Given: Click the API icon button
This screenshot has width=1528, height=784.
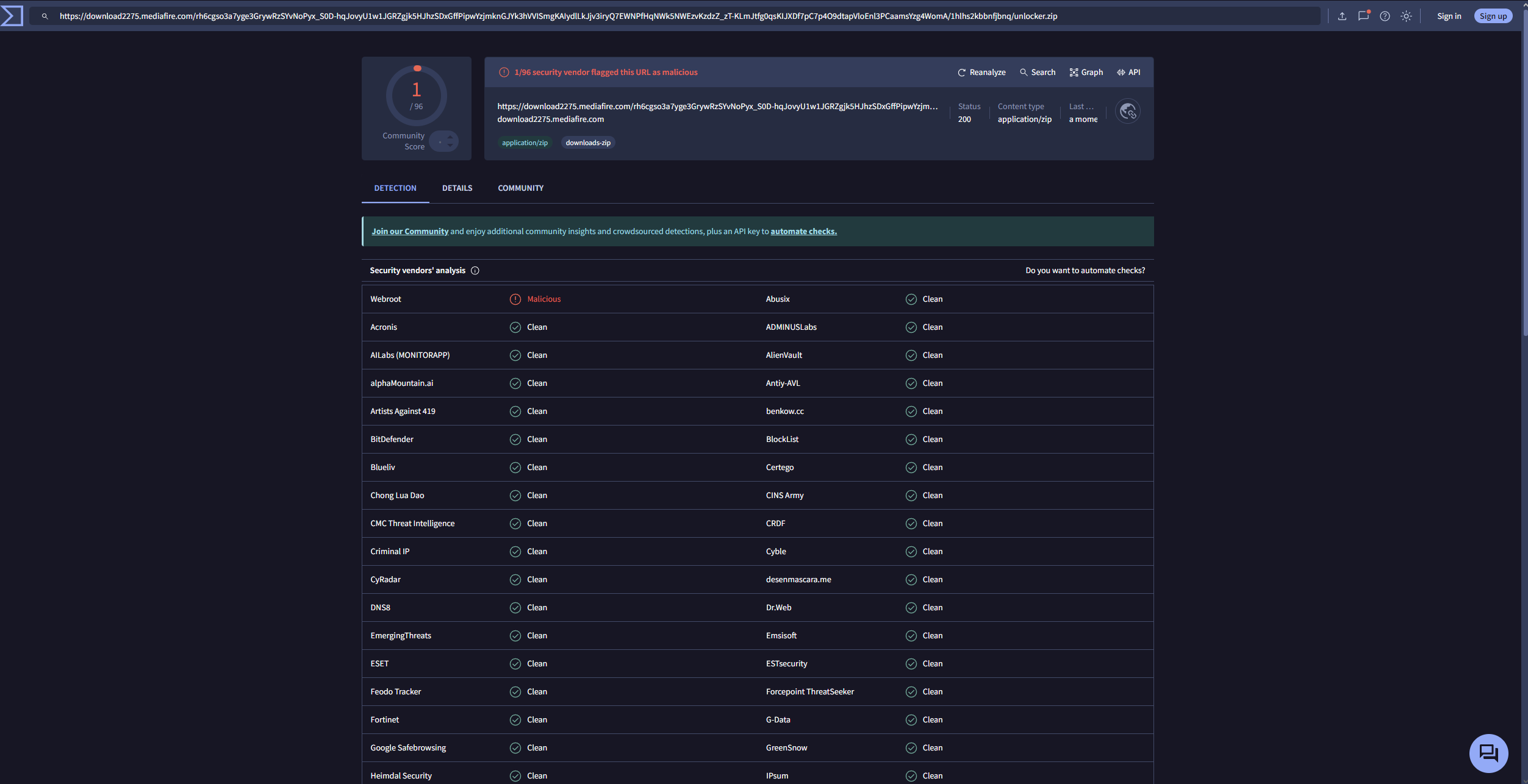Looking at the screenshot, I should [1128, 72].
